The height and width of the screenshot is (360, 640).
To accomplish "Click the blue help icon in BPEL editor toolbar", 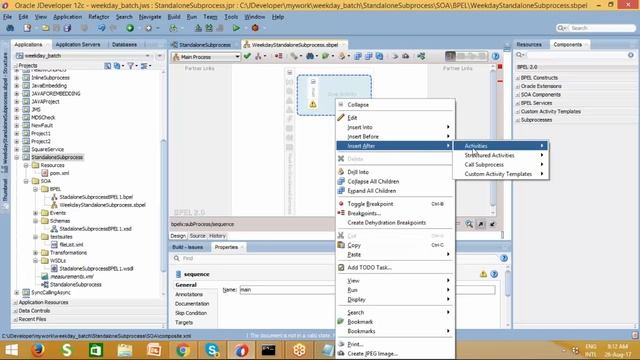I will (496, 56).
